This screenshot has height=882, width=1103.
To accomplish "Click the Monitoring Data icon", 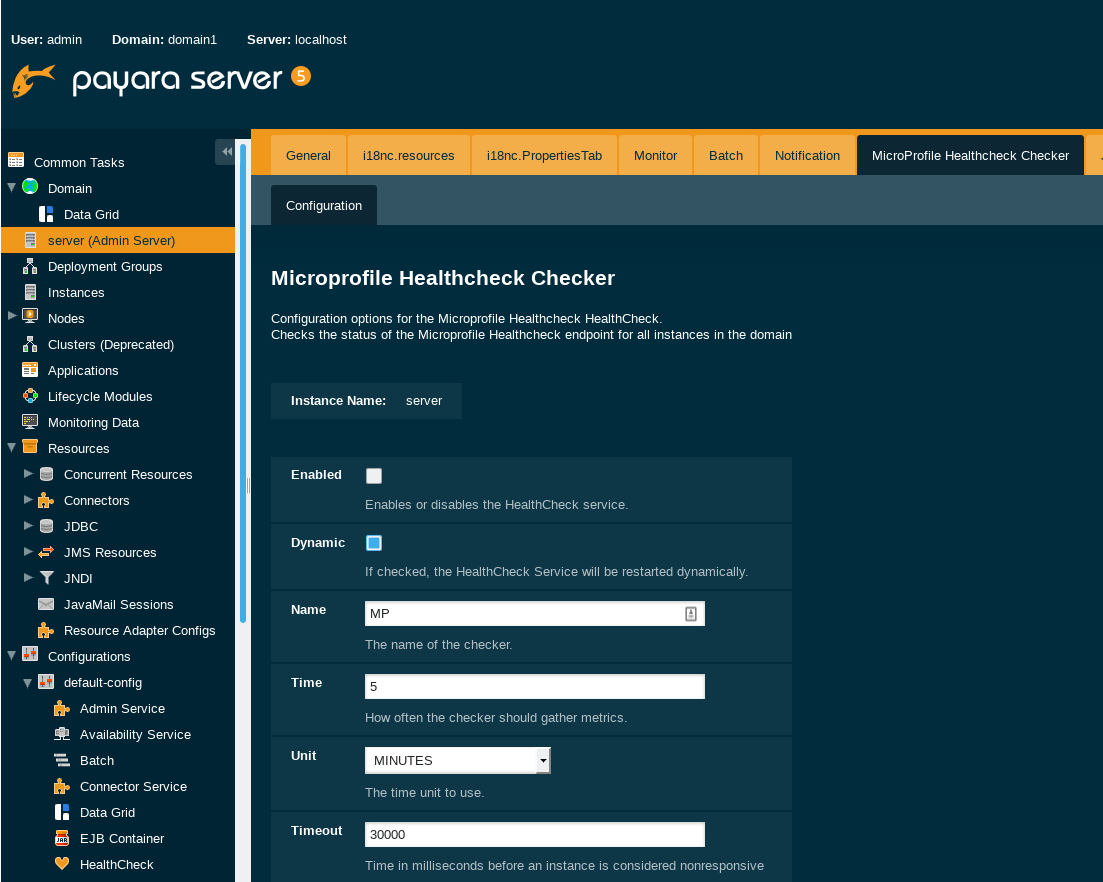I will point(30,421).
